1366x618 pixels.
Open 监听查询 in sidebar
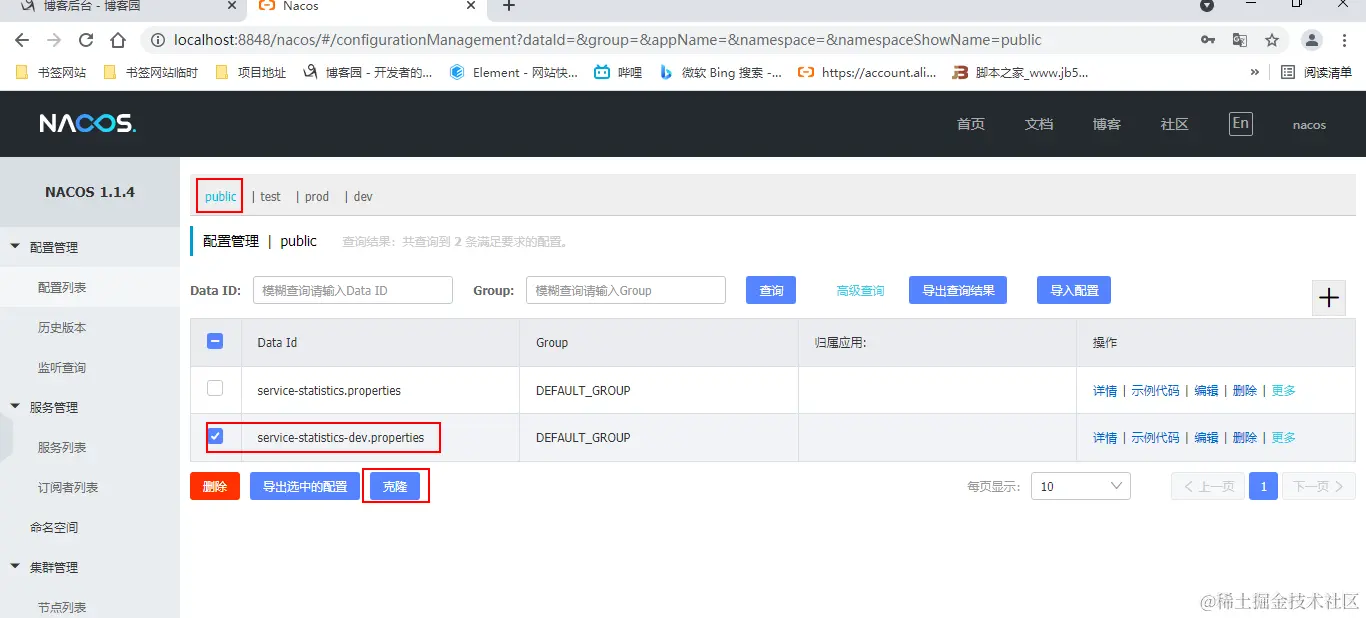(62, 367)
